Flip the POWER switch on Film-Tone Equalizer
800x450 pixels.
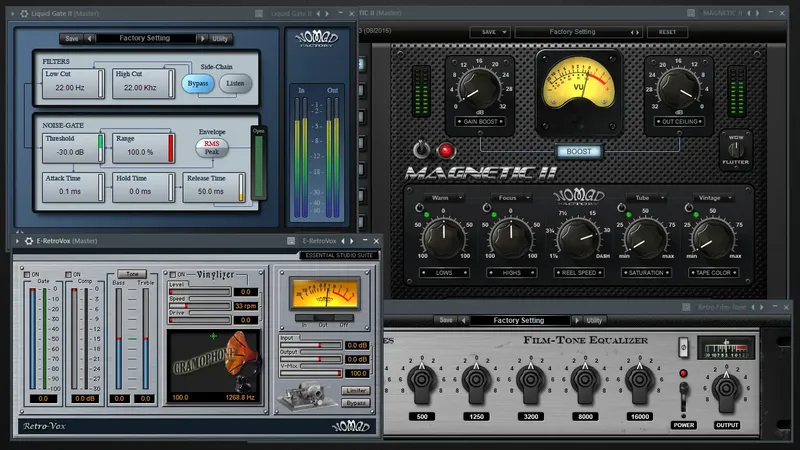point(683,396)
